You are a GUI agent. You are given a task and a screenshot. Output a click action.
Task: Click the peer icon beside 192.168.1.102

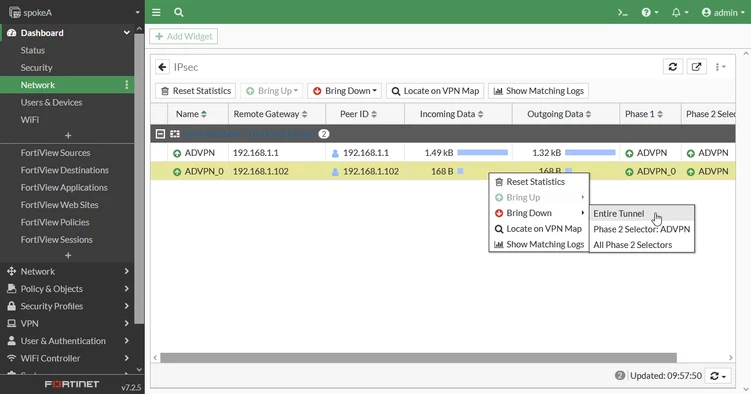click(335, 172)
